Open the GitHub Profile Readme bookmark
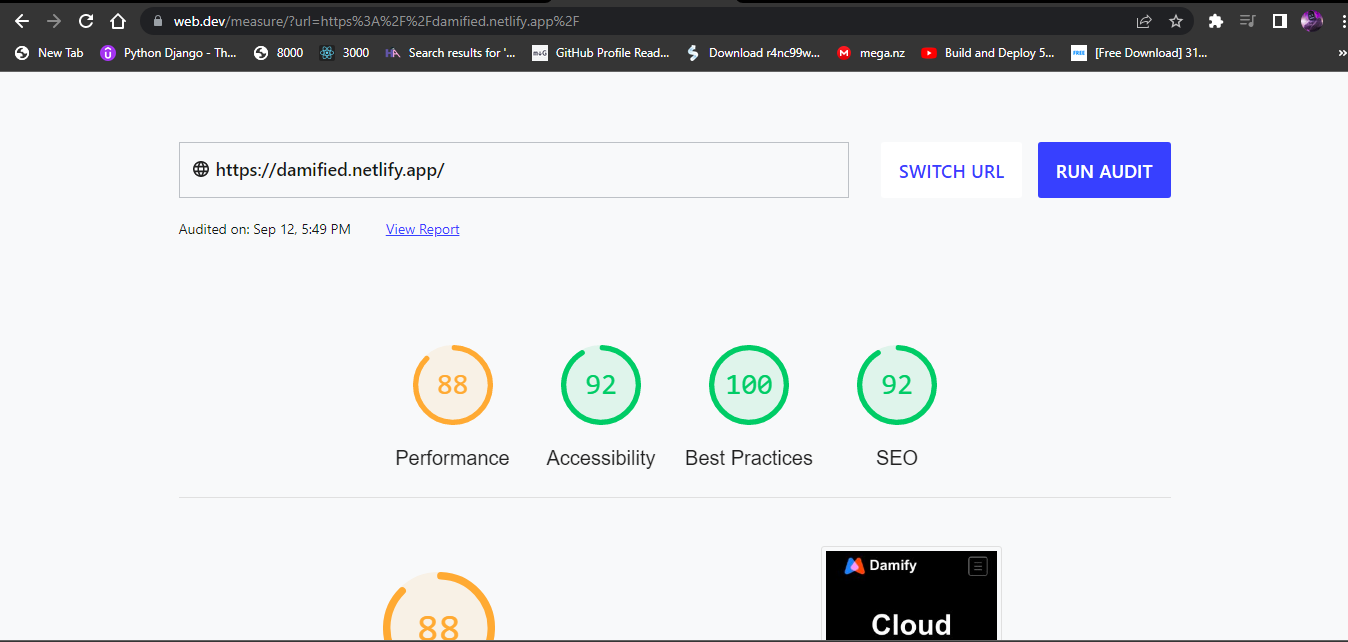This screenshot has height=642, width=1348. pos(601,53)
